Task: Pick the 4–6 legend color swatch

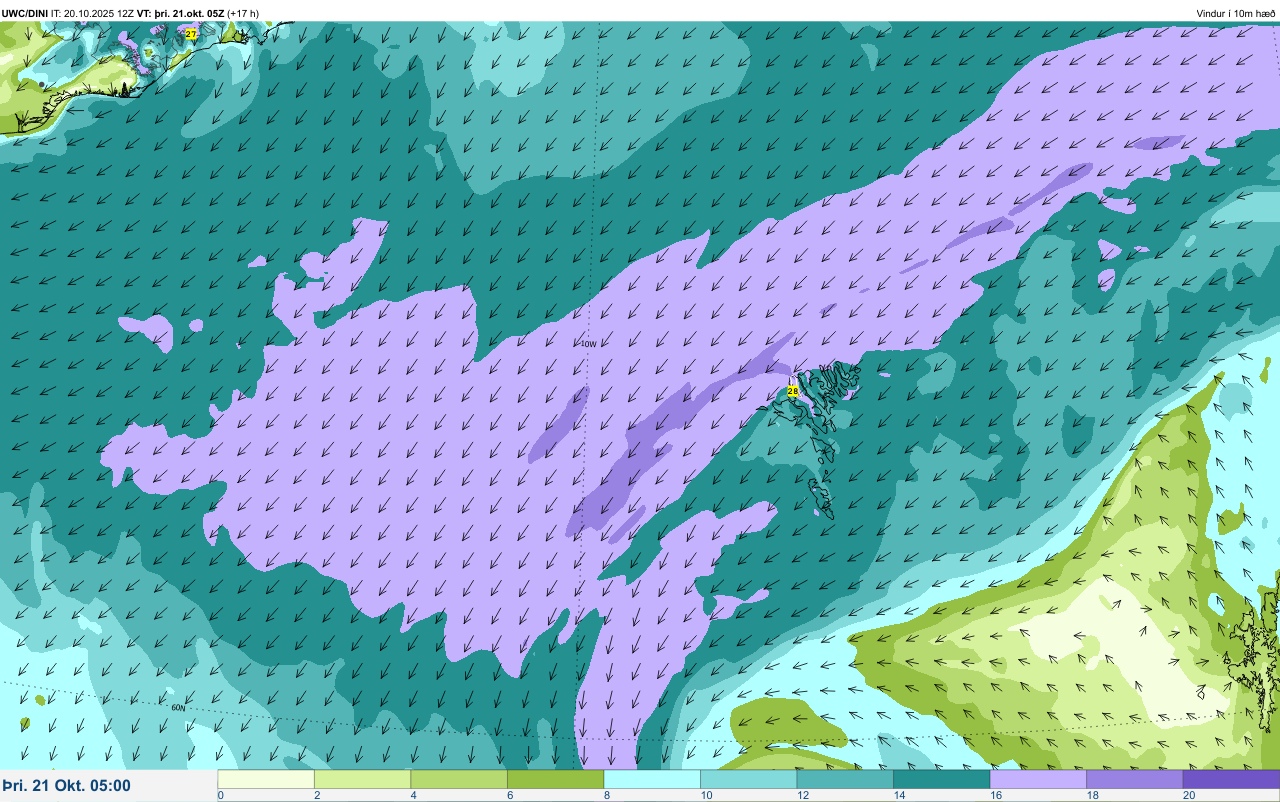Action: point(459,779)
